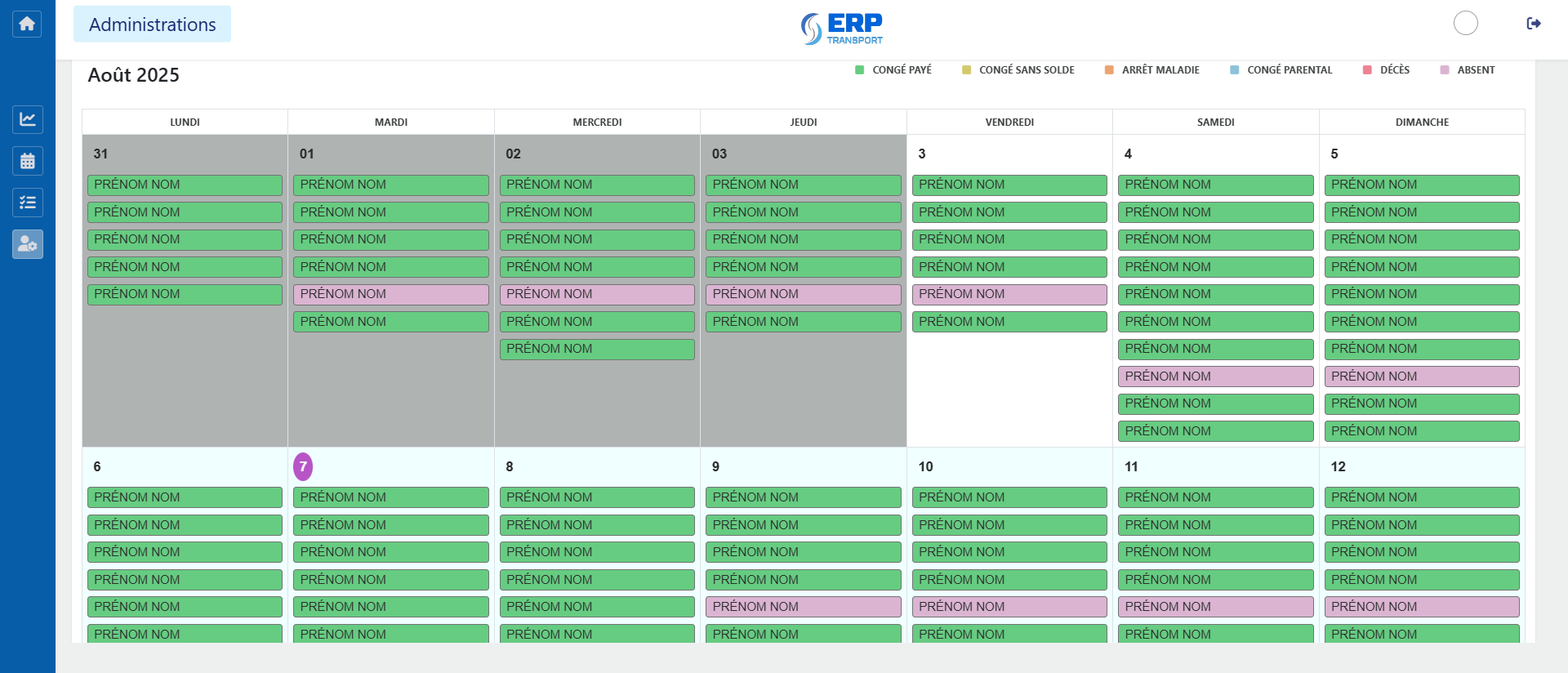Click the Congé Parental legend label
Screen dimensions: 1568x673
click(1289, 70)
